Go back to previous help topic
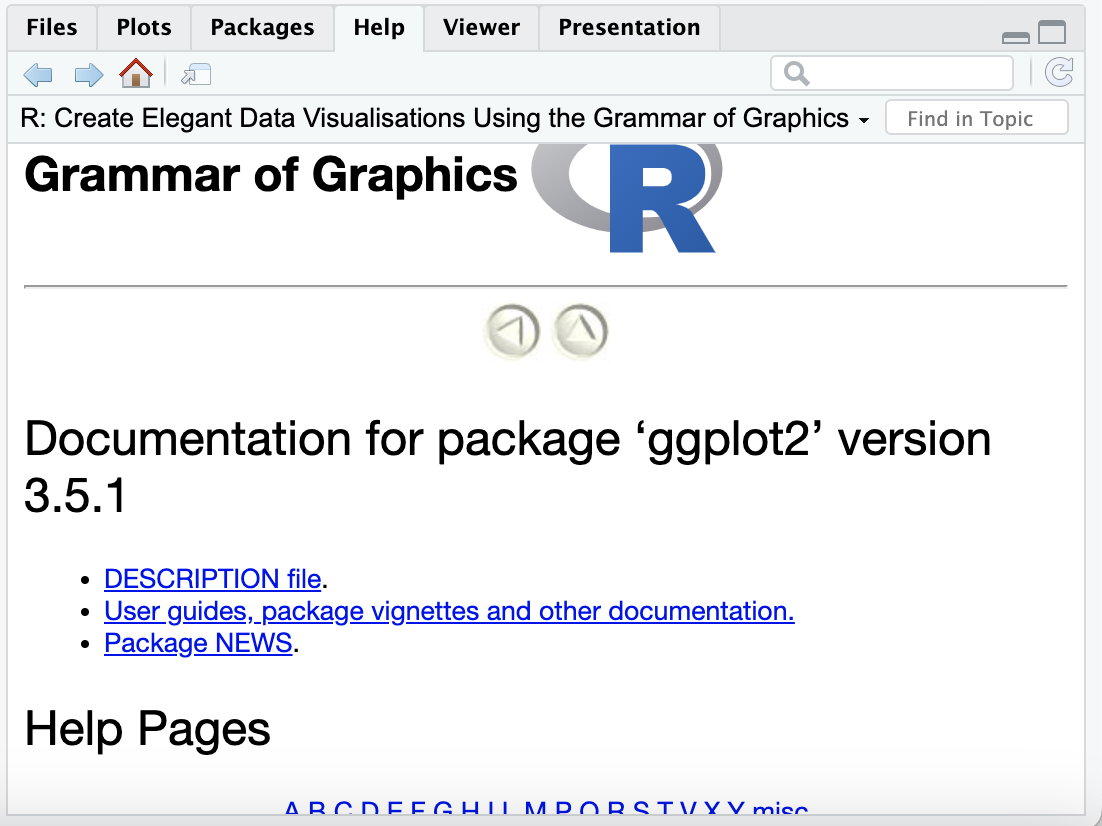Screen dimensions: 1102x826 point(38,74)
